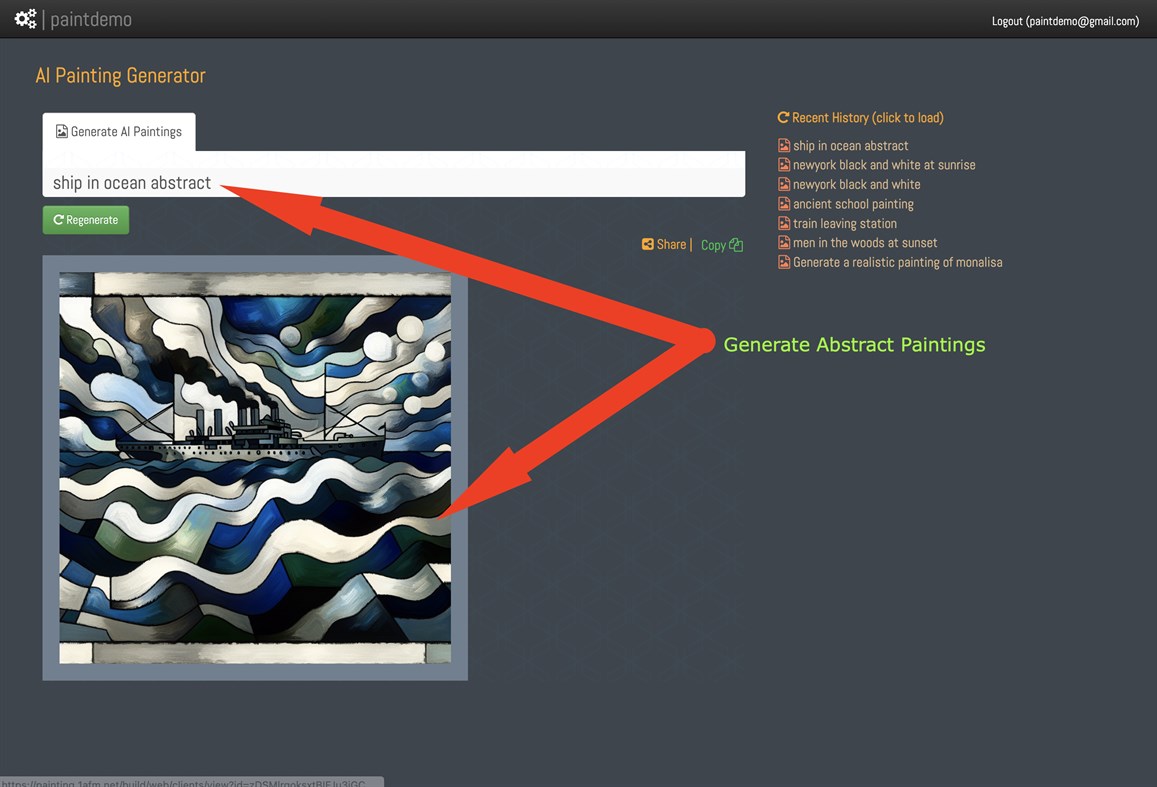
Task: Click the Copy pages icon next to Copy
Action: coord(737,243)
